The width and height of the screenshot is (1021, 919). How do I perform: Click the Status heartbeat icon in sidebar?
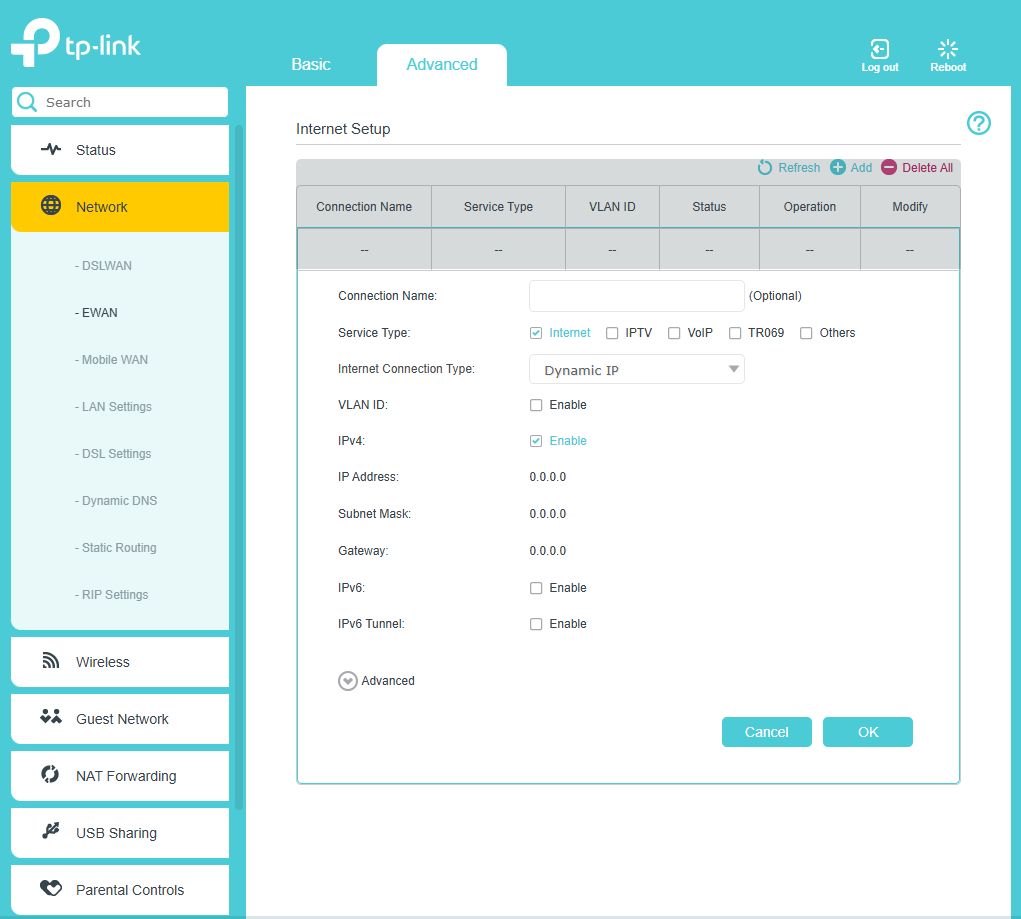click(x=51, y=149)
